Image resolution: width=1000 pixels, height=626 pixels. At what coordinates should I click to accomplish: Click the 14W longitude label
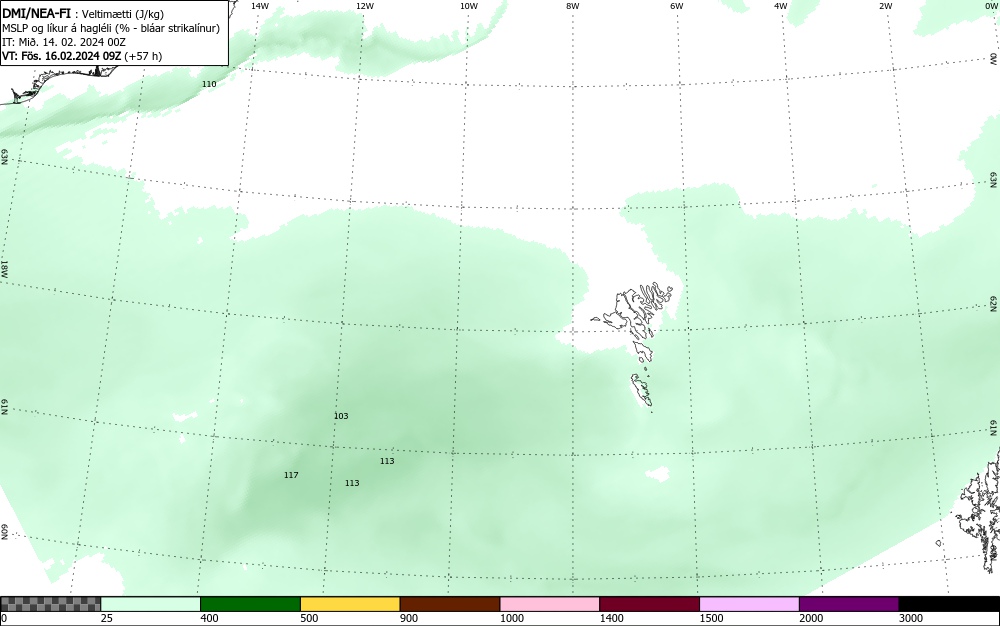coord(260,6)
